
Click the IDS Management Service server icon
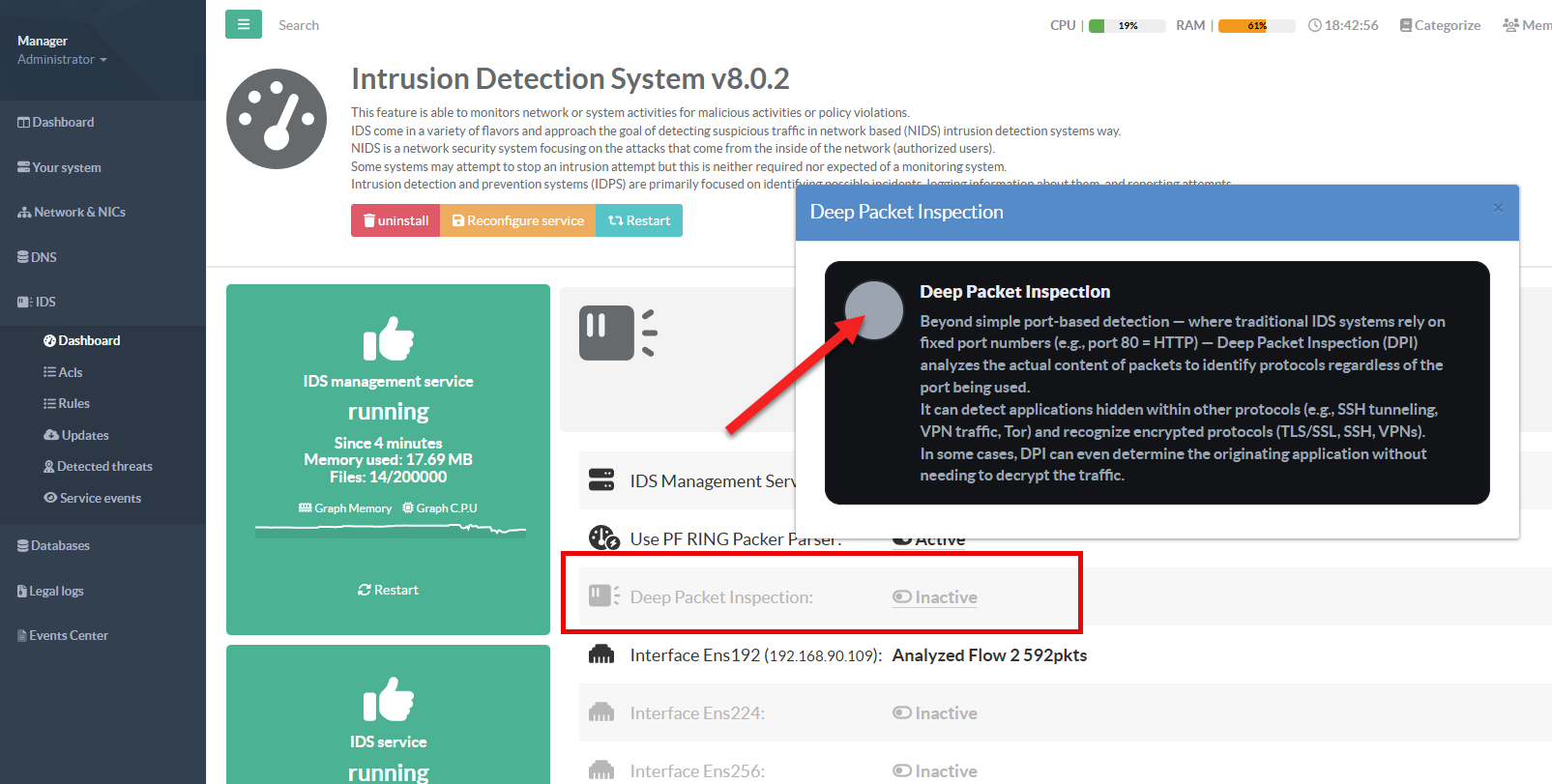pos(601,479)
